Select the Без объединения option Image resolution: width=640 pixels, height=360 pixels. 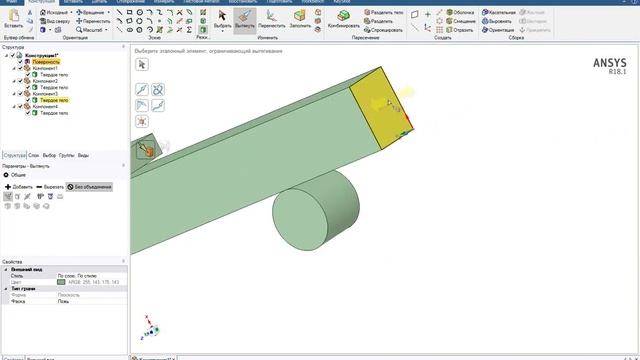[x=89, y=187]
